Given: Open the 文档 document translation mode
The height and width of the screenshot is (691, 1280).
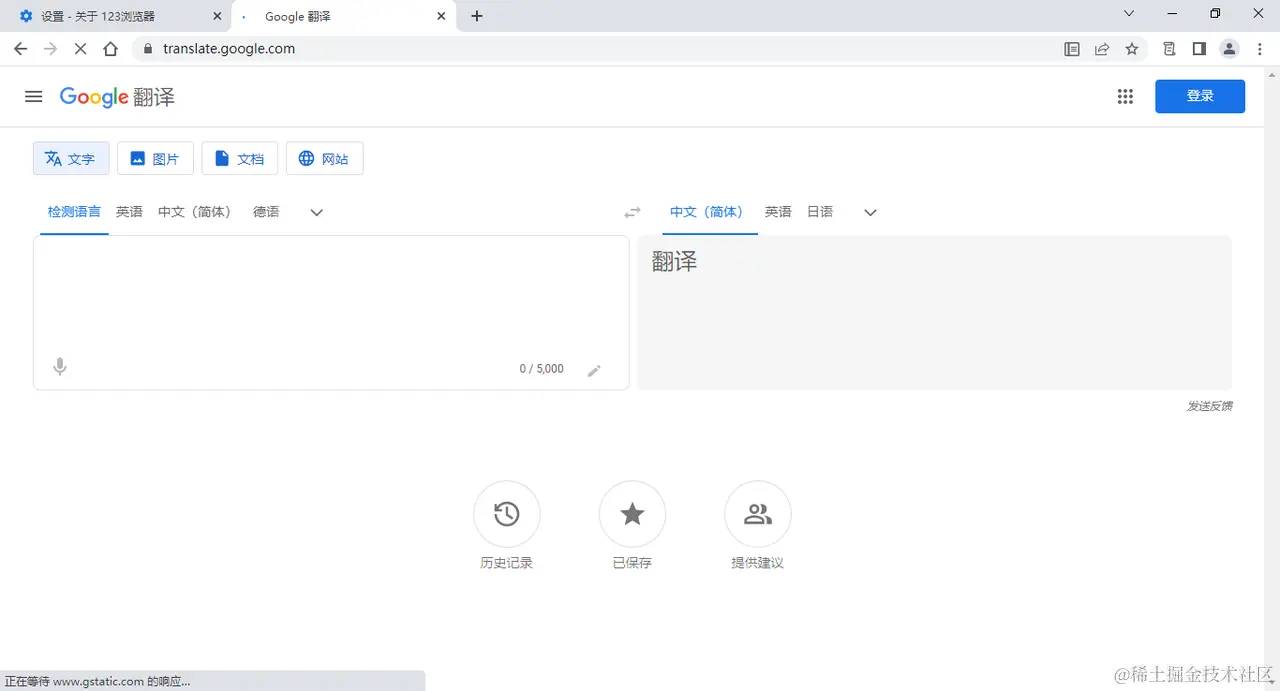Looking at the screenshot, I should (239, 158).
